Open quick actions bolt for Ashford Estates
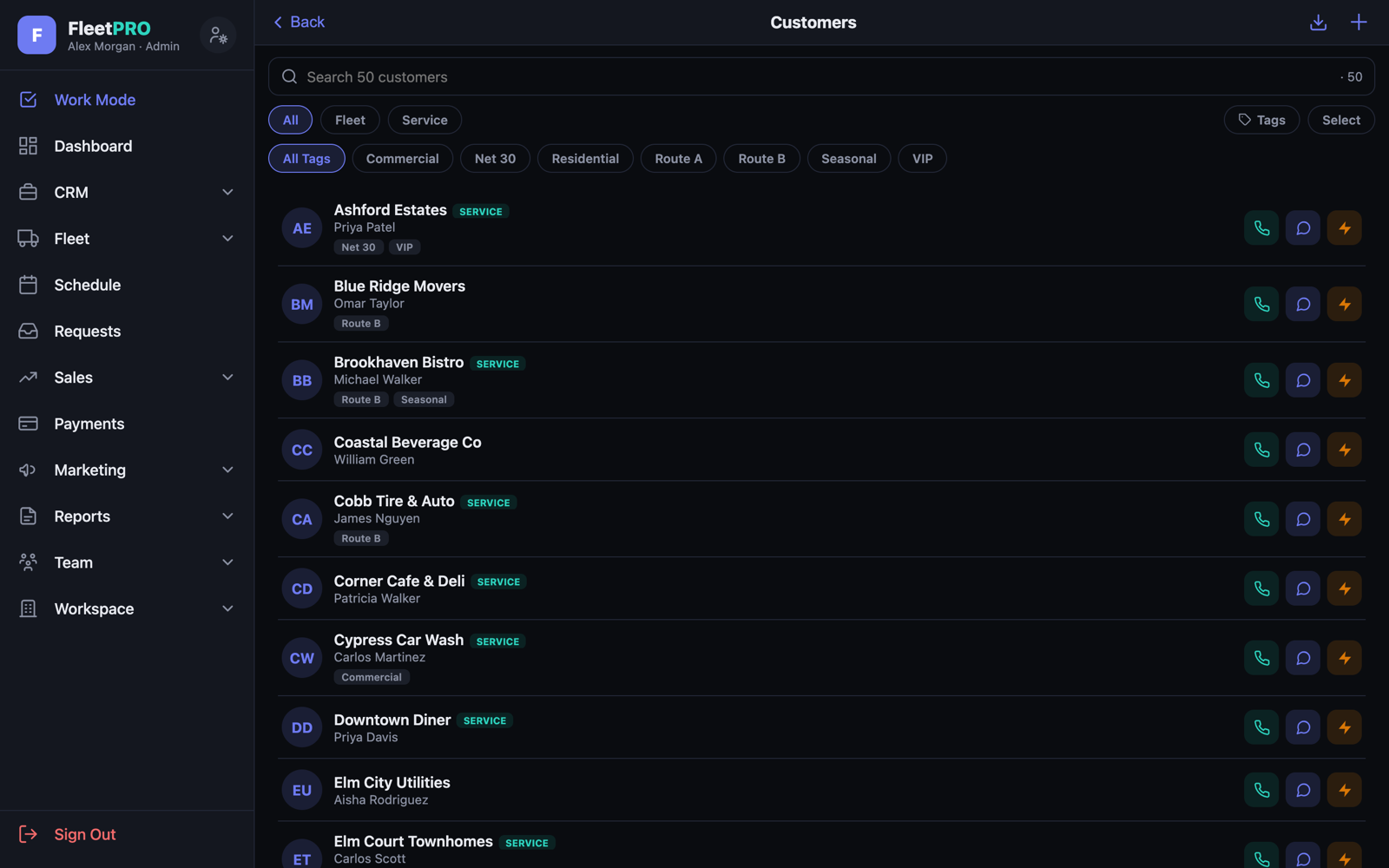Screen dimensions: 1389x868 (x=1345, y=228)
